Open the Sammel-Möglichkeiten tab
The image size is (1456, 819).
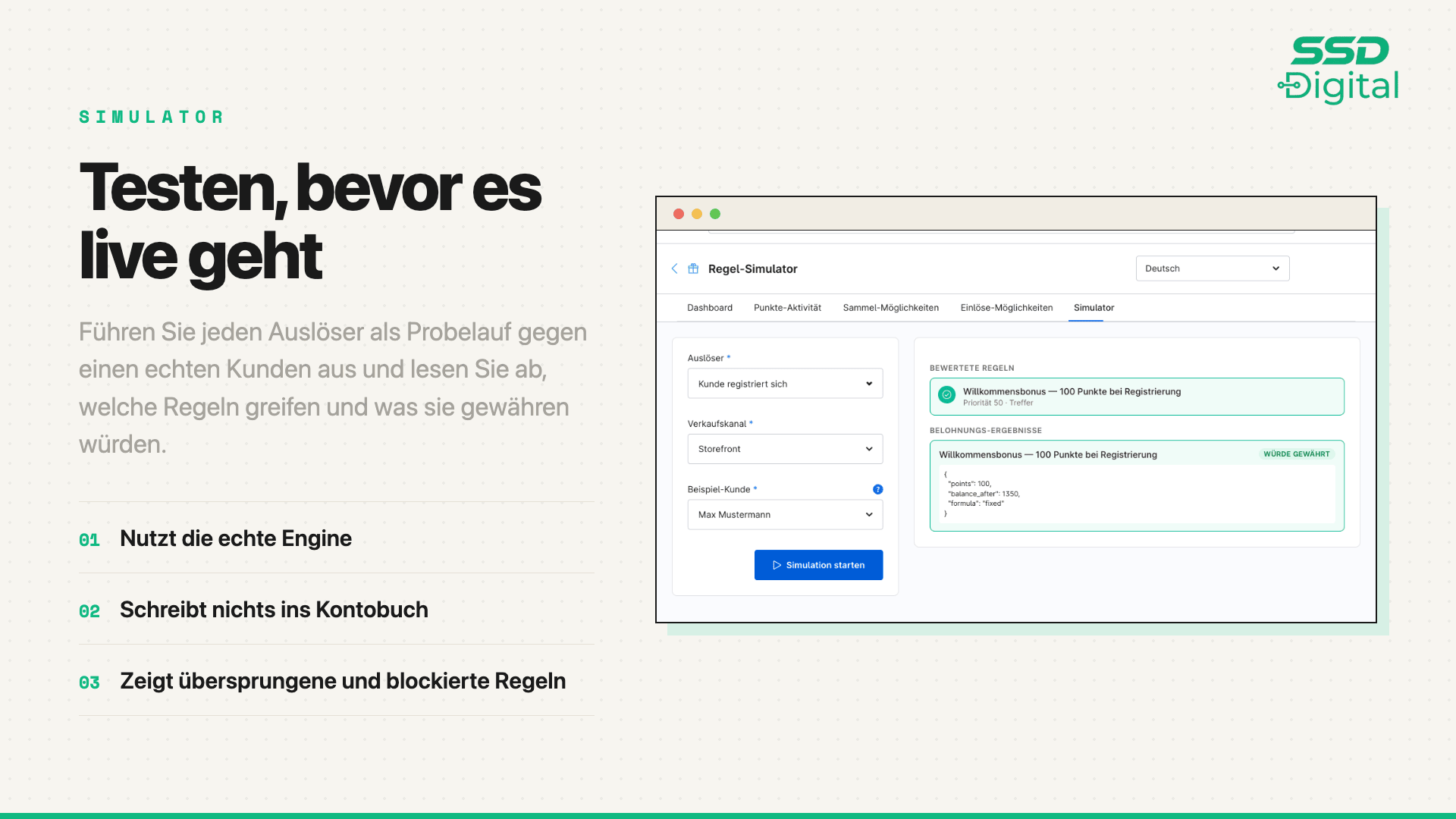[x=890, y=308]
